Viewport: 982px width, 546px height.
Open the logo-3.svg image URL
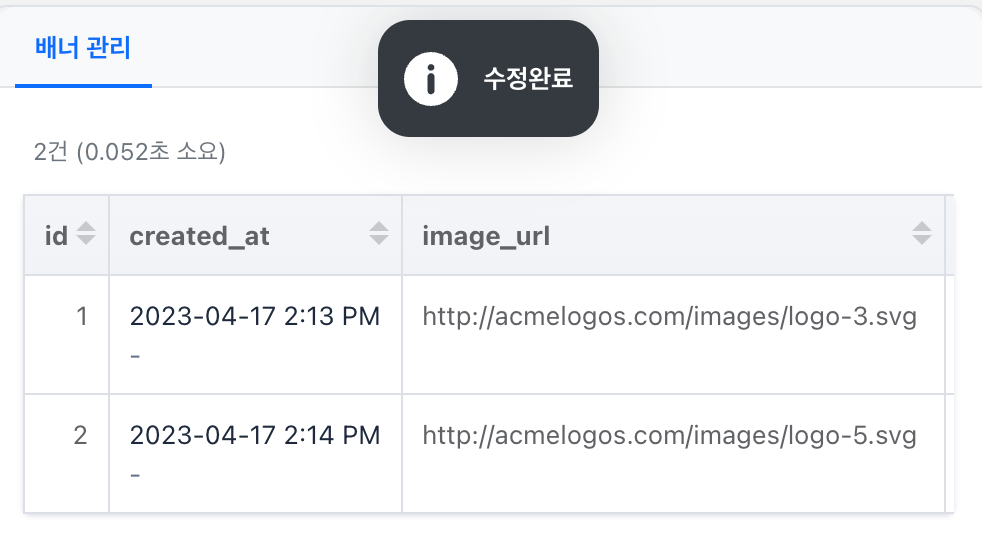click(669, 316)
